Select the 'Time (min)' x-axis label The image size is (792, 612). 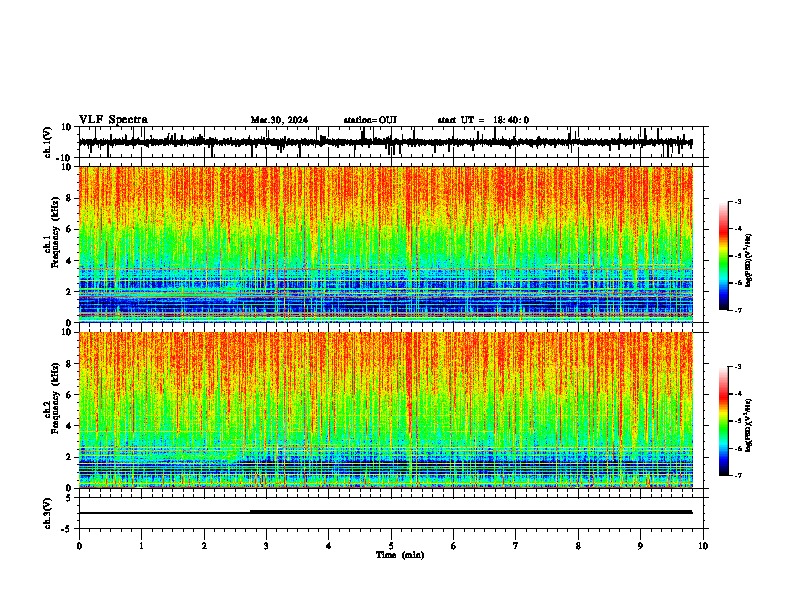click(x=400, y=555)
